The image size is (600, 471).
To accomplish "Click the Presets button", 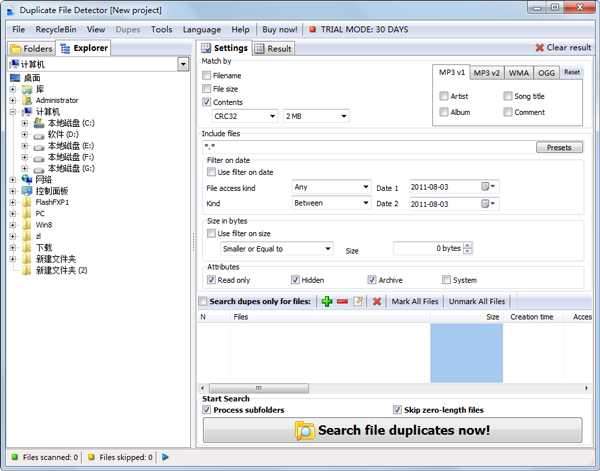I will 558,147.
